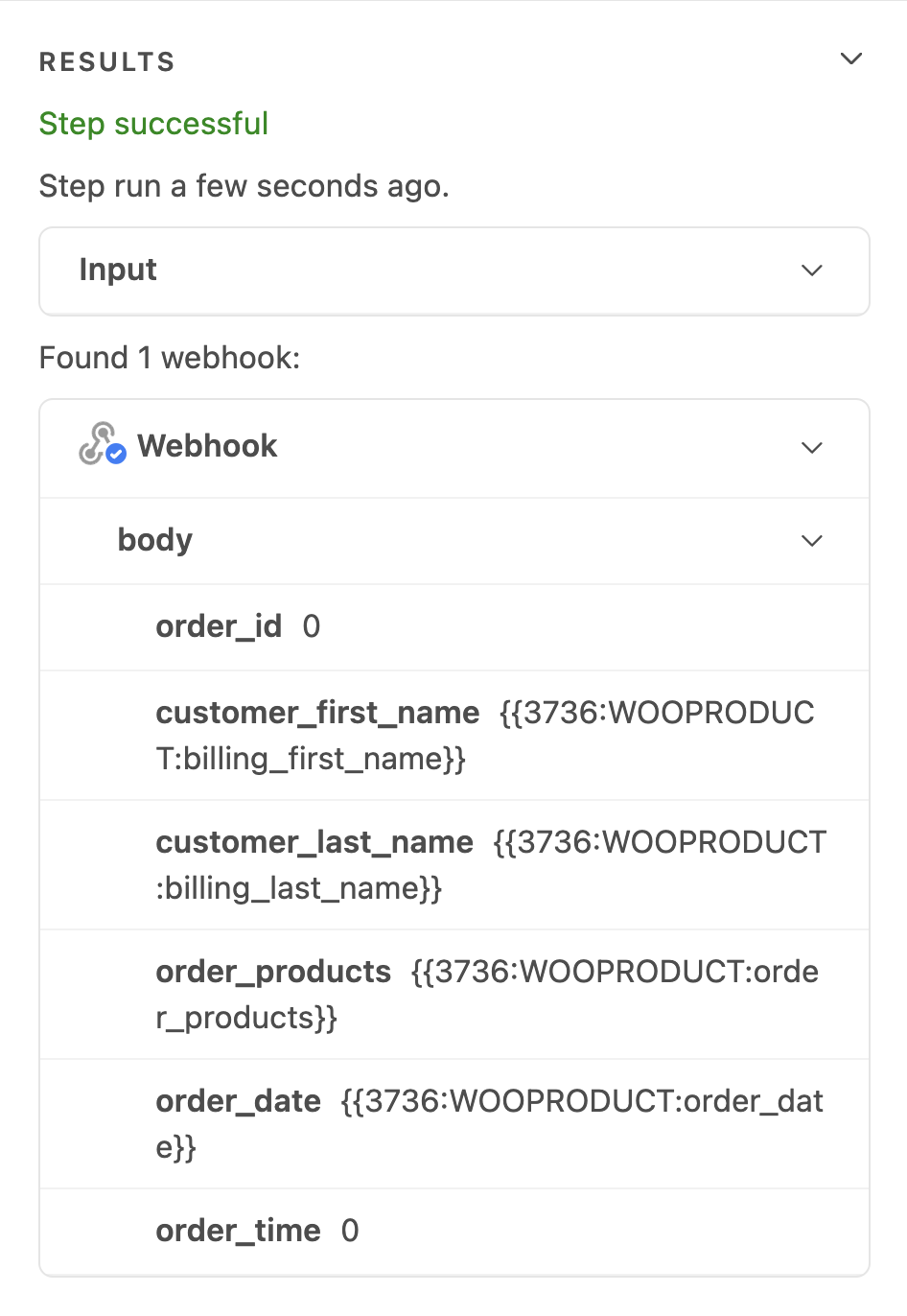The width and height of the screenshot is (907, 1316).
Task: Select the customer_last_name key
Action: [x=314, y=842]
